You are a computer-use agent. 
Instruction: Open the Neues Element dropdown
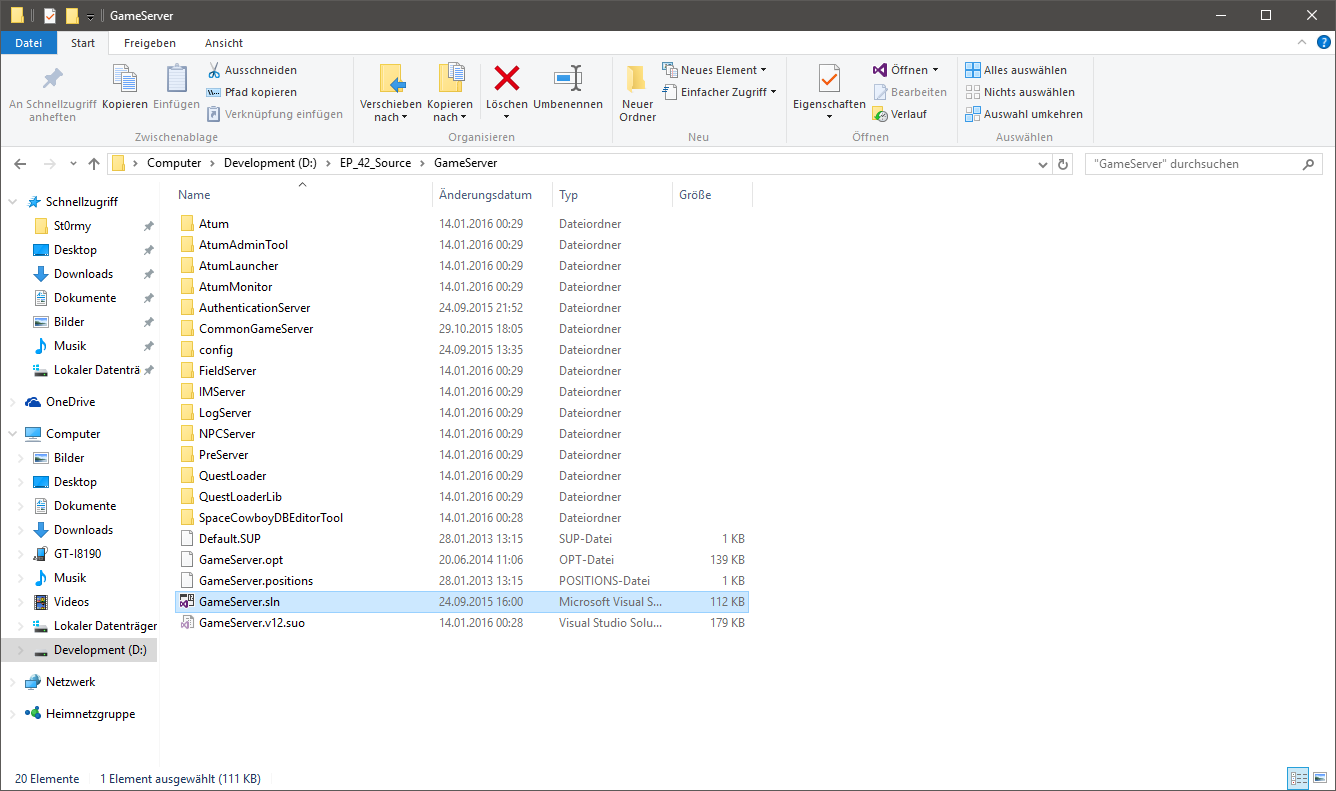click(715, 70)
